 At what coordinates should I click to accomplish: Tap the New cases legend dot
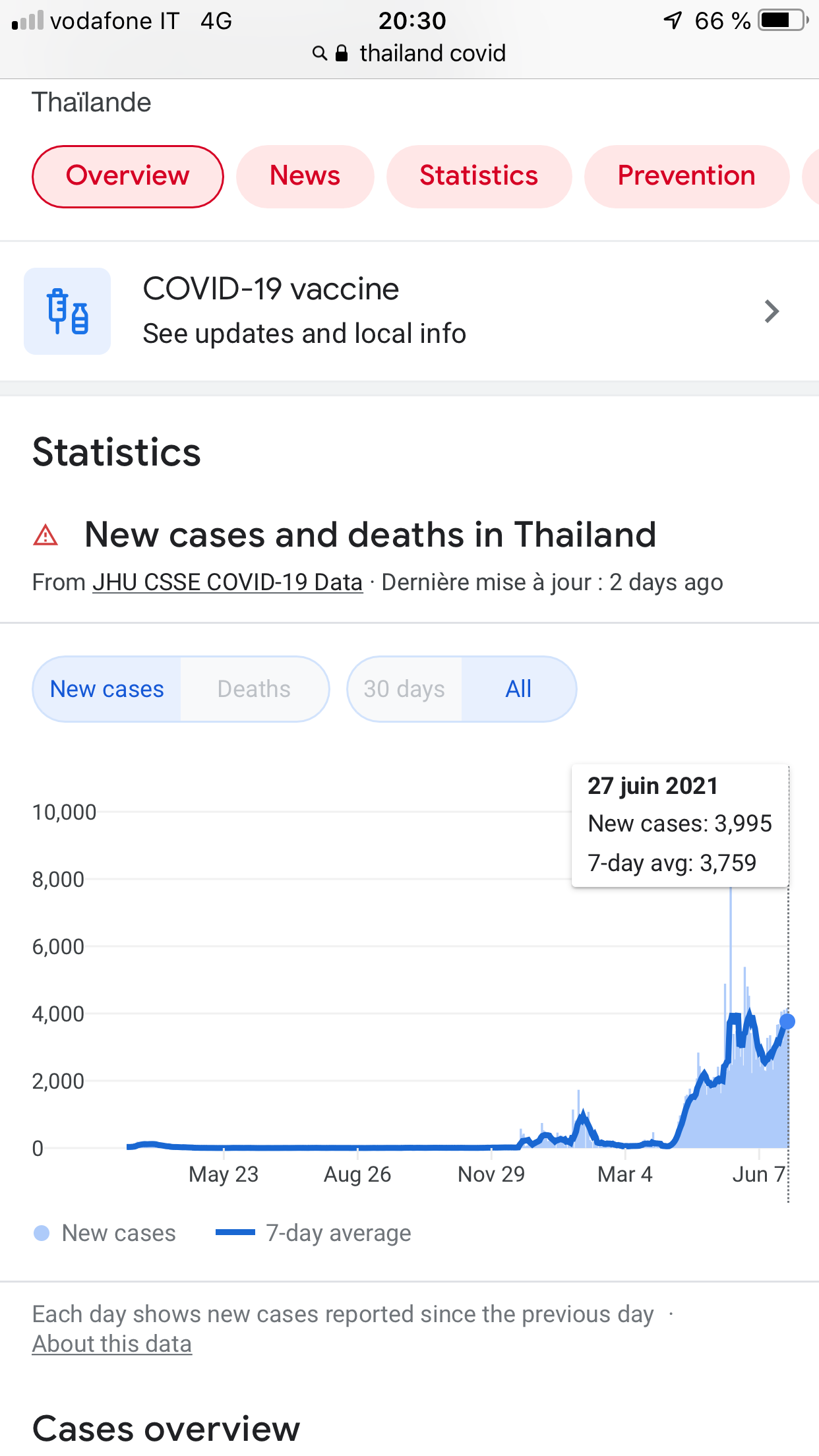42,1233
